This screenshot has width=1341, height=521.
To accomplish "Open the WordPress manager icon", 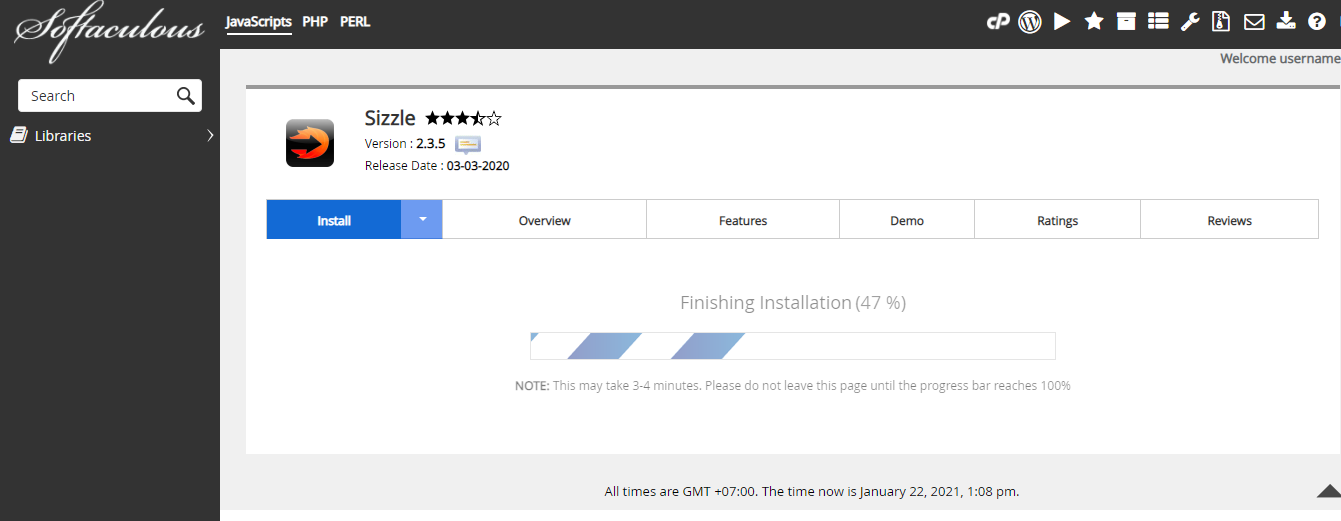I will (1030, 21).
